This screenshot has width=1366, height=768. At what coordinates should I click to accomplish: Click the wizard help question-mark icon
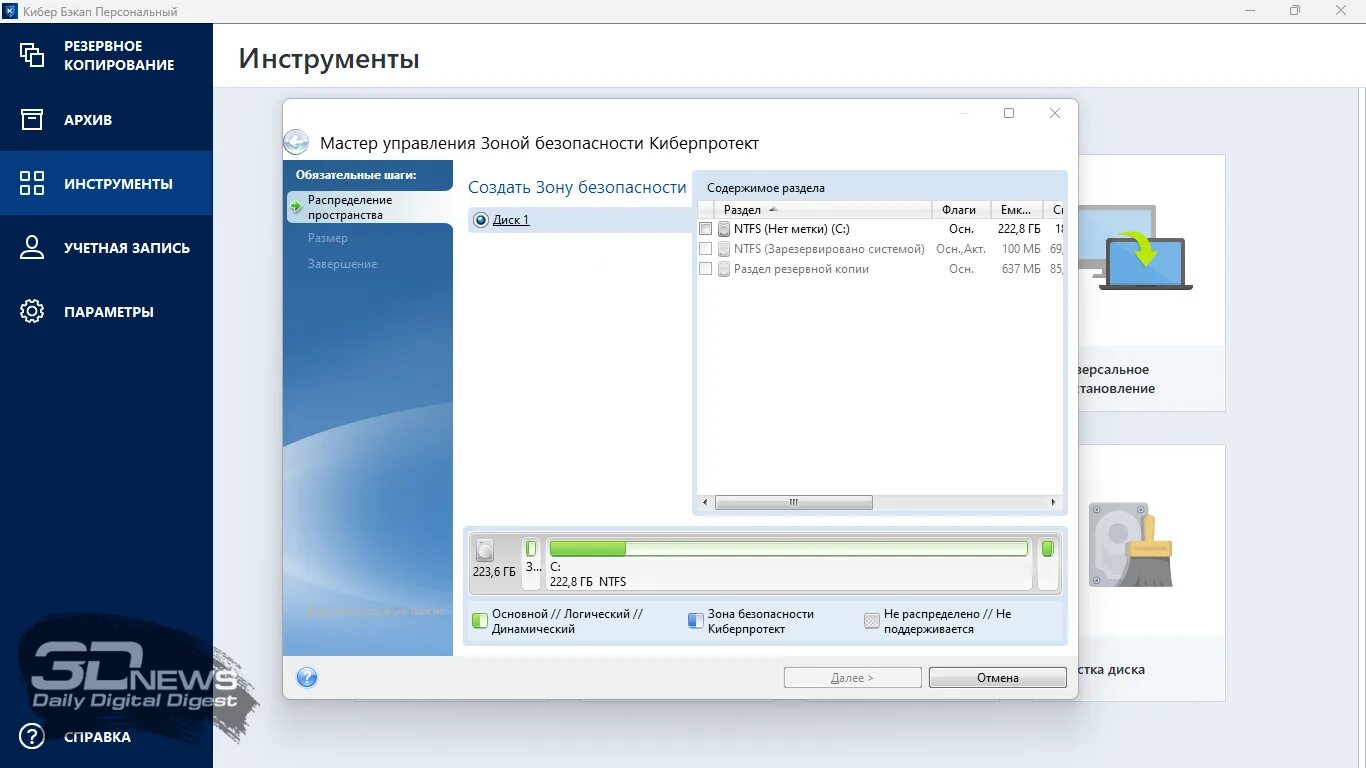point(307,677)
